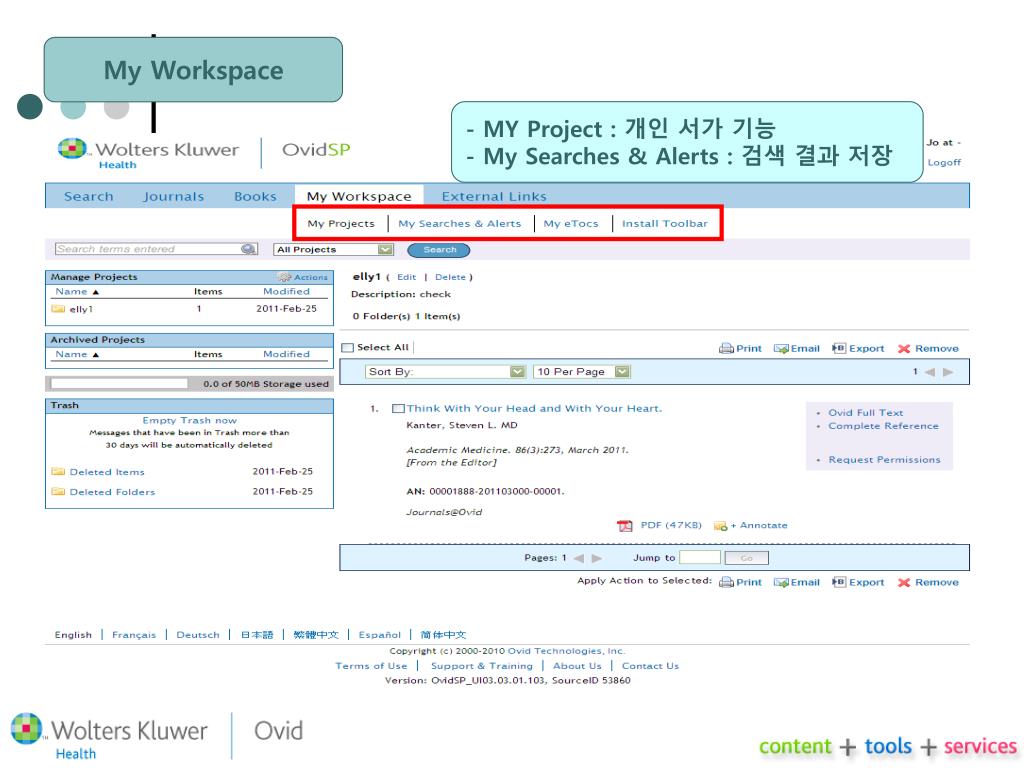
Task: Click Delete link for elly1 project
Action: 451,277
